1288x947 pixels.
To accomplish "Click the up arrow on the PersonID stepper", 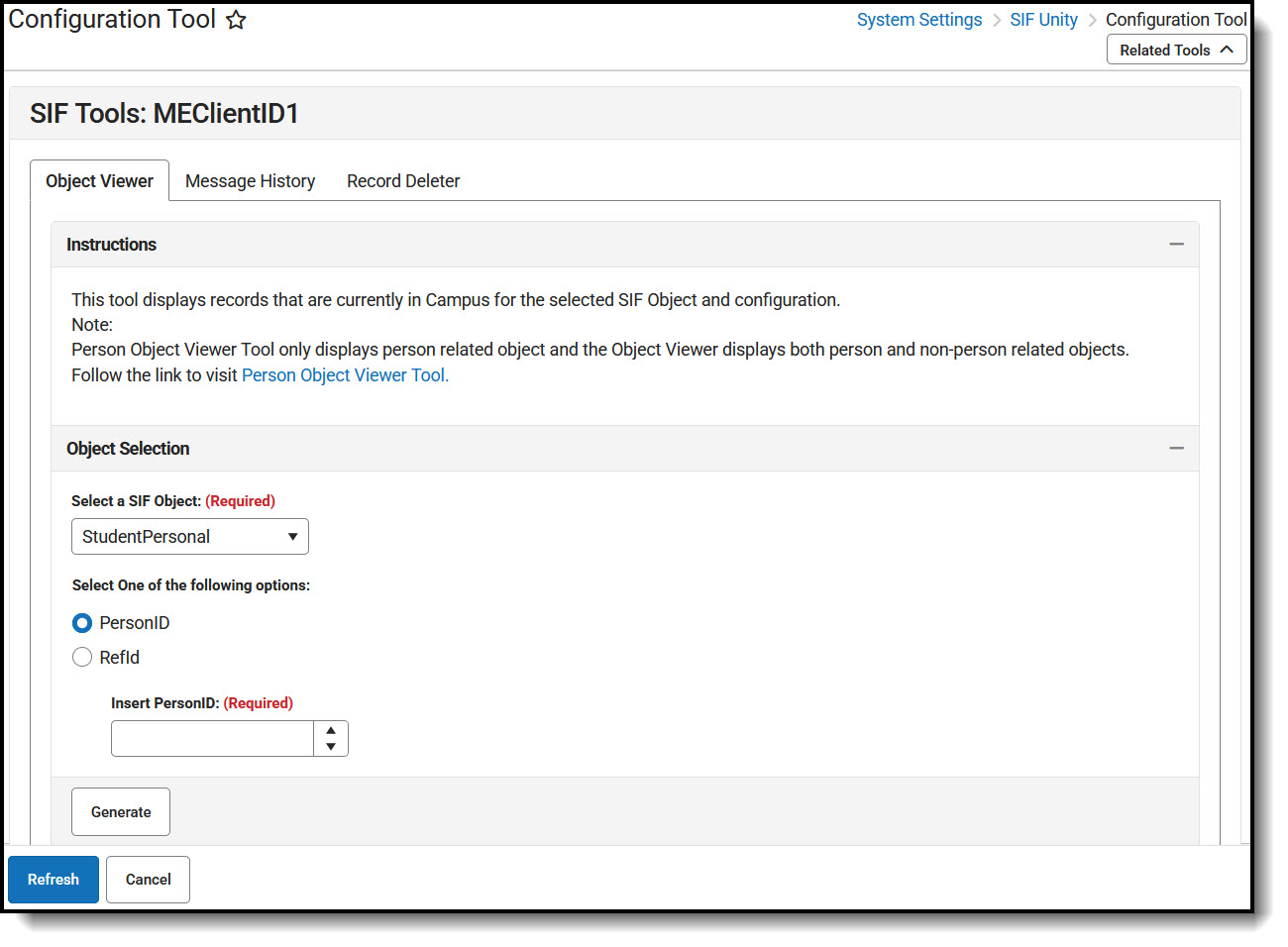I will (x=330, y=731).
